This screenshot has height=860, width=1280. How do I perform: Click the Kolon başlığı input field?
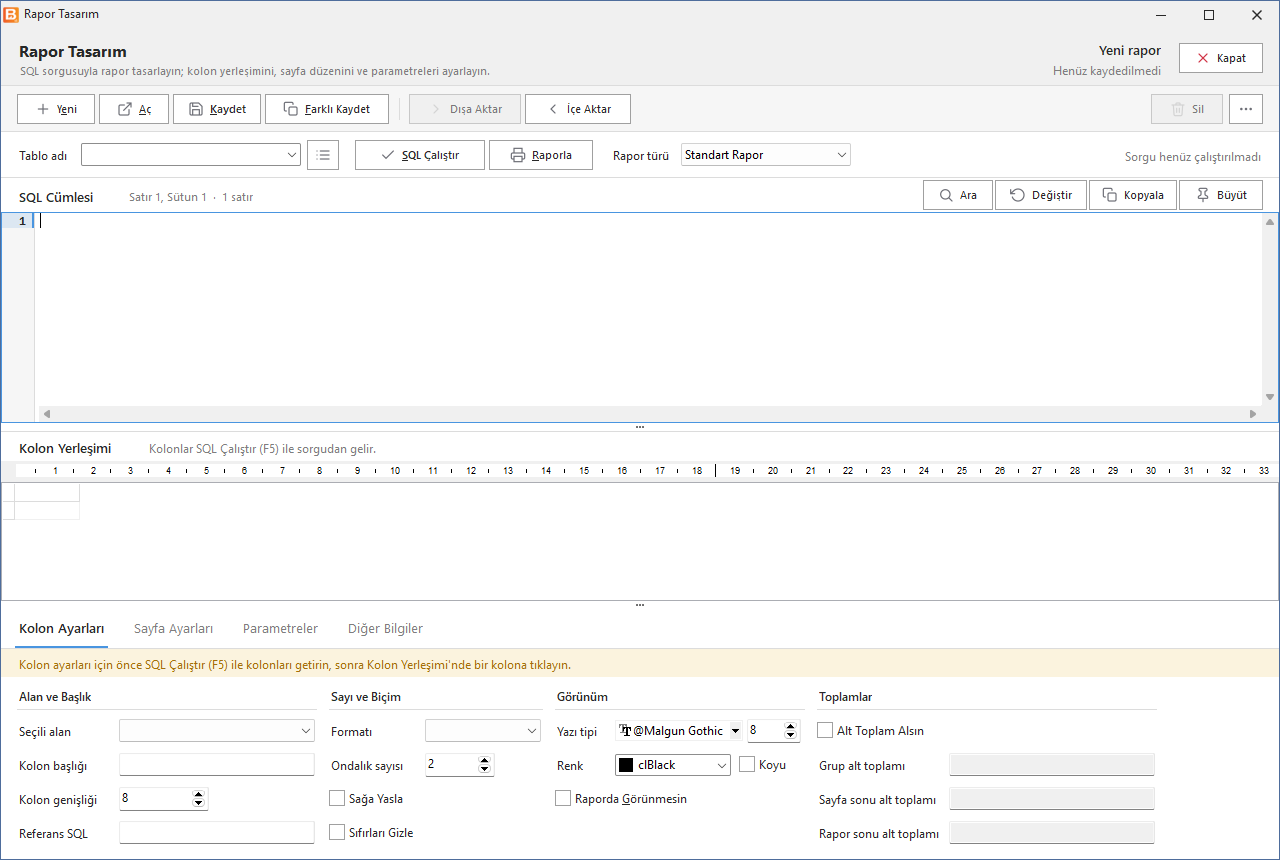[217, 765]
